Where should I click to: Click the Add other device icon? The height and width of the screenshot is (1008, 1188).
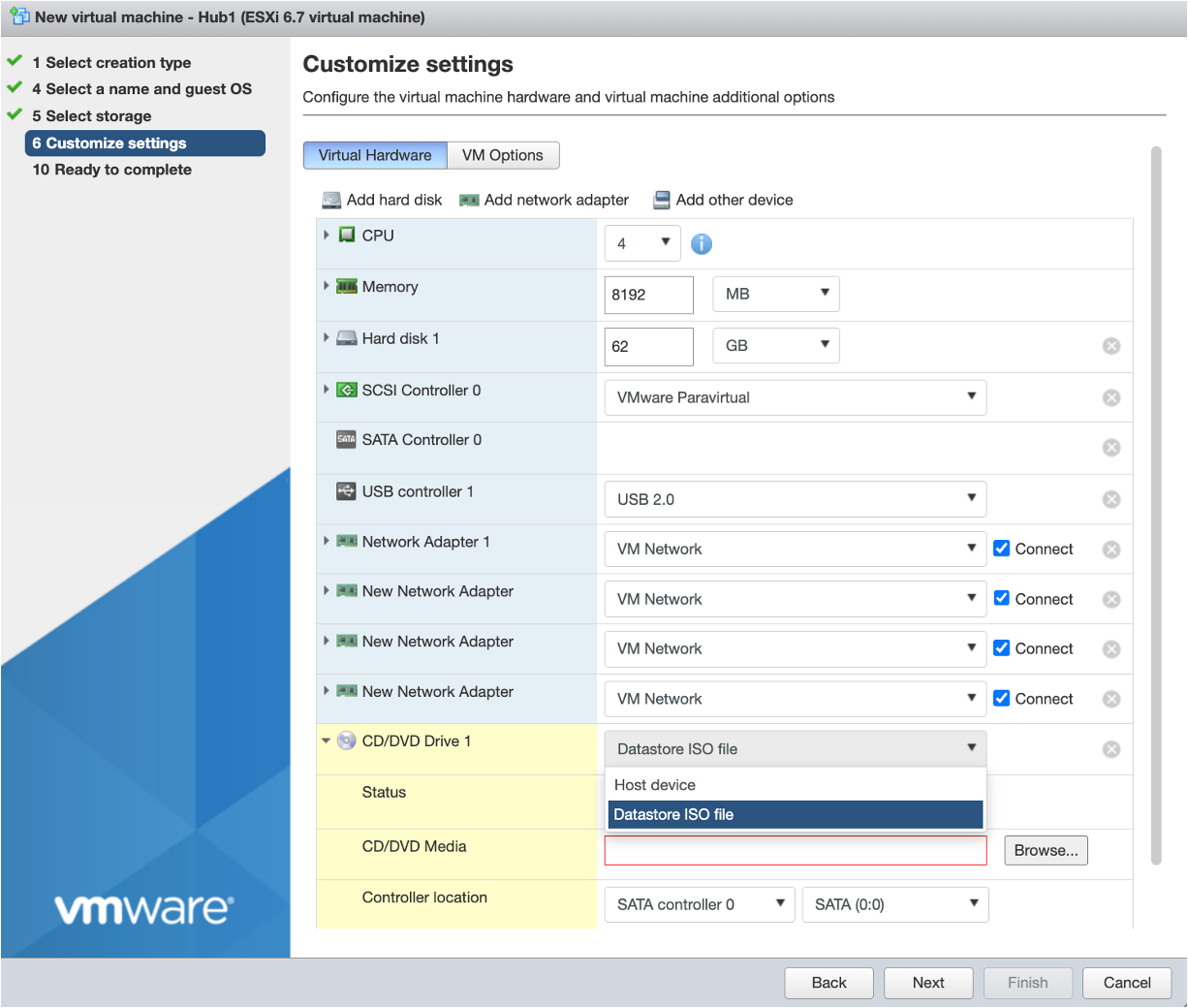[x=662, y=200]
